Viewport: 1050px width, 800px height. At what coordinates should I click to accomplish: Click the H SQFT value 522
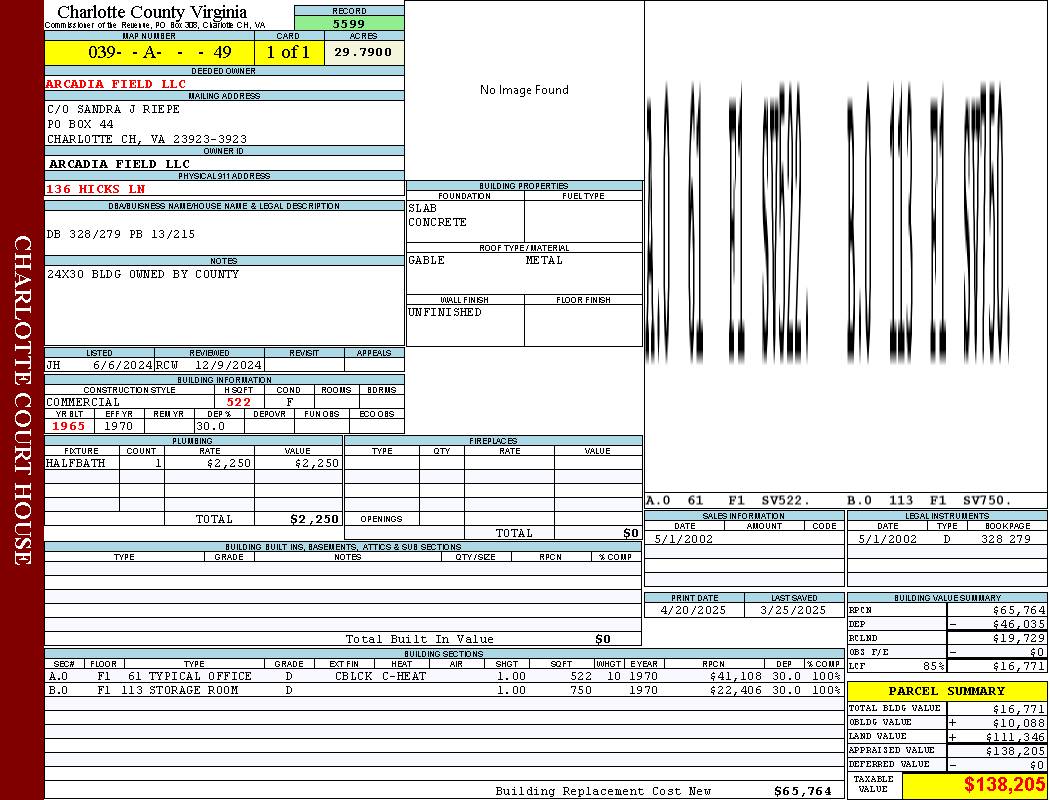click(x=238, y=402)
